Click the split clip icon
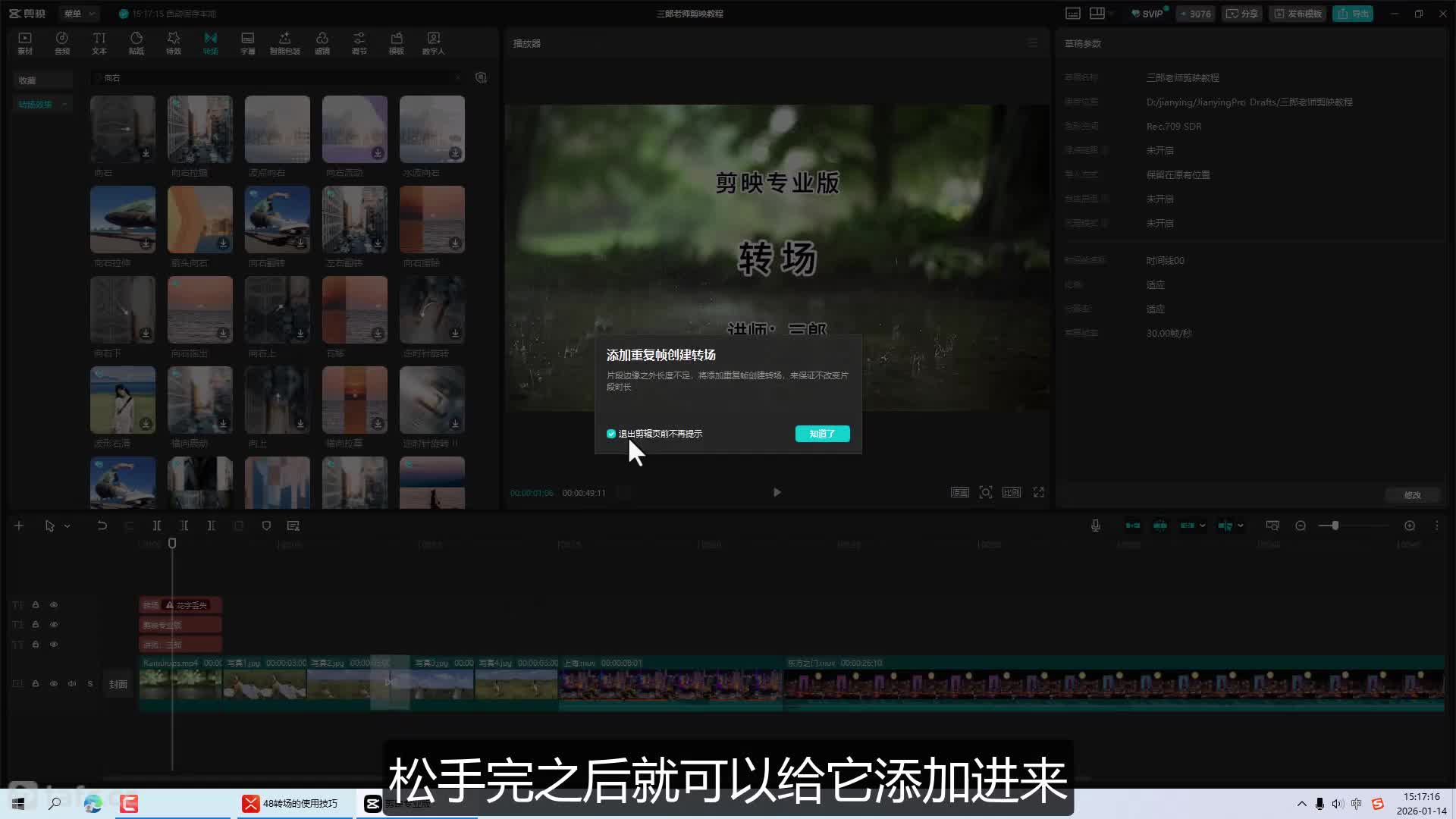Screen dimensions: 1456x819 [x=156, y=526]
